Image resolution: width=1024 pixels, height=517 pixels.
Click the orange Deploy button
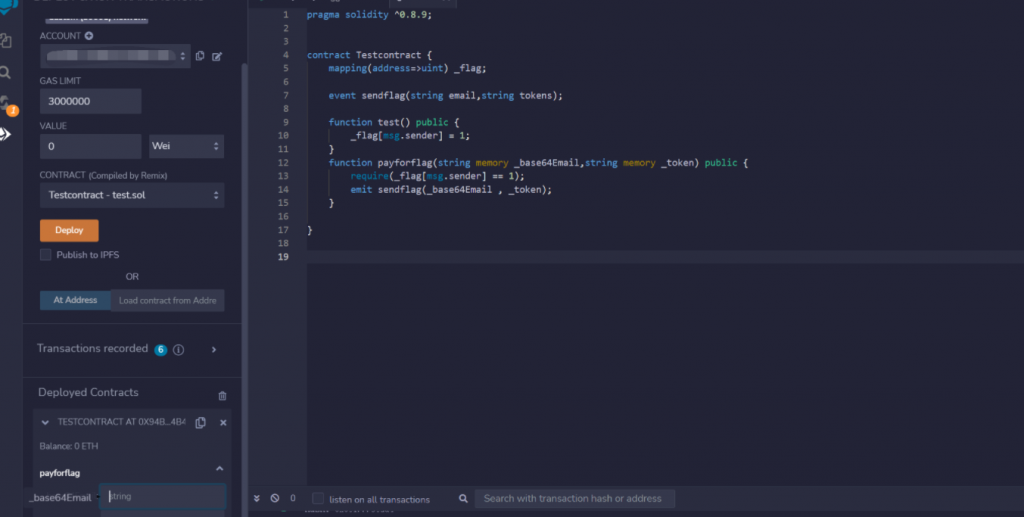point(69,230)
